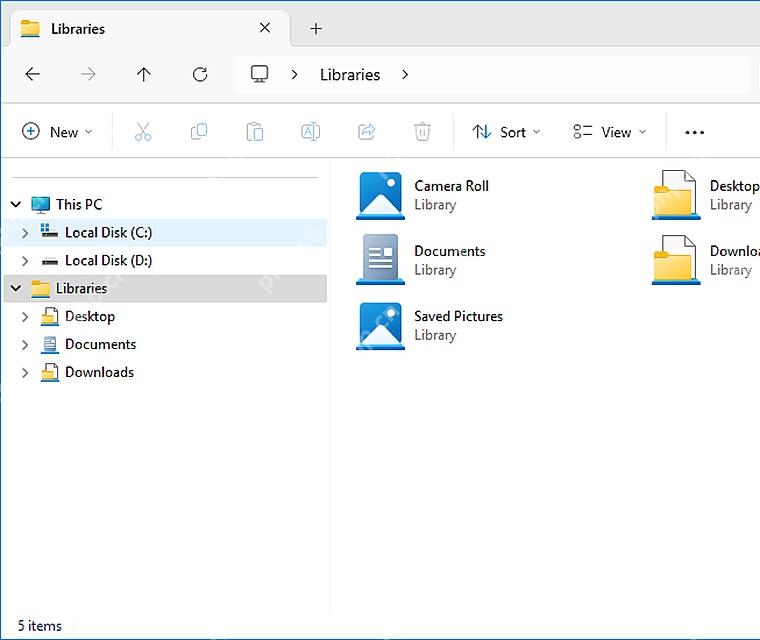760x640 pixels.
Task: Click chevron before Libraries in address bar
Action: (x=294, y=75)
